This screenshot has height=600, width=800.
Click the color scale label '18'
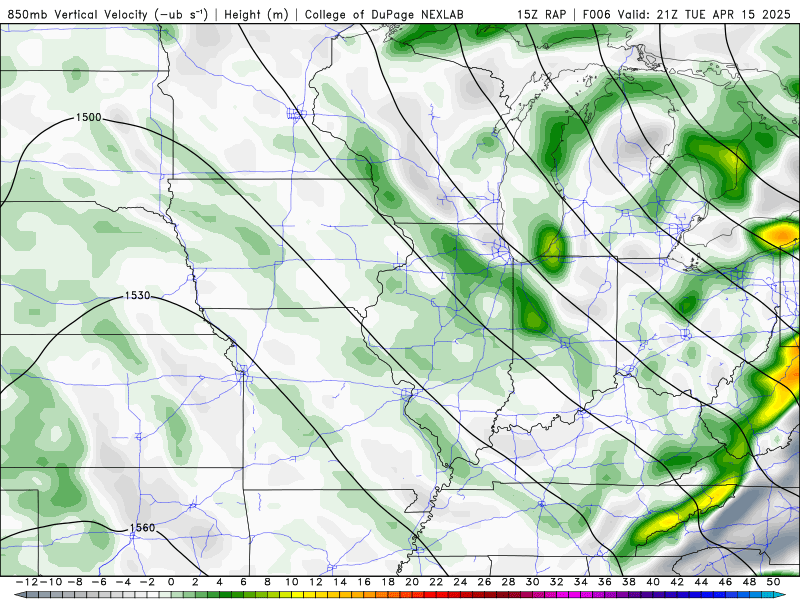tap(388, 582)
